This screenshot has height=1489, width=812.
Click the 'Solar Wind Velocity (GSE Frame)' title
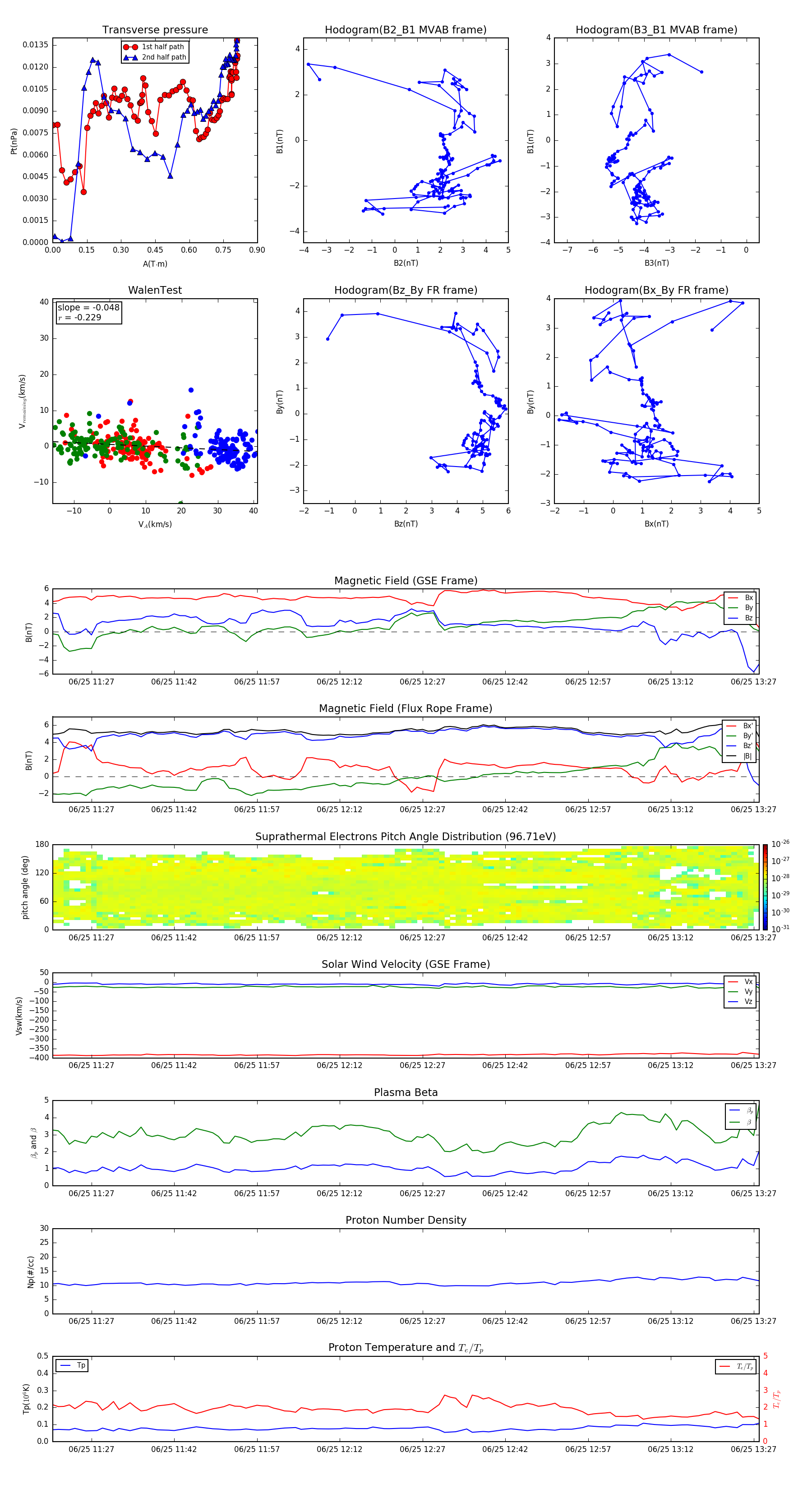[x=406, y=964]
